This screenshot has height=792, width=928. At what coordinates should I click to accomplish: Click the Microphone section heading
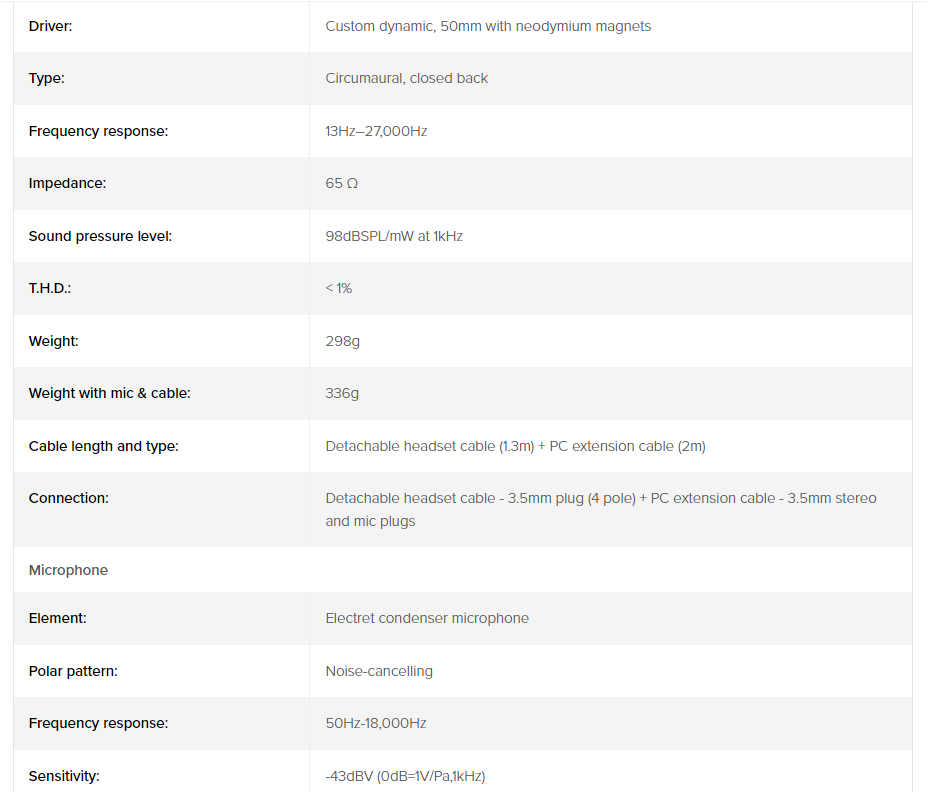[68, 570]
